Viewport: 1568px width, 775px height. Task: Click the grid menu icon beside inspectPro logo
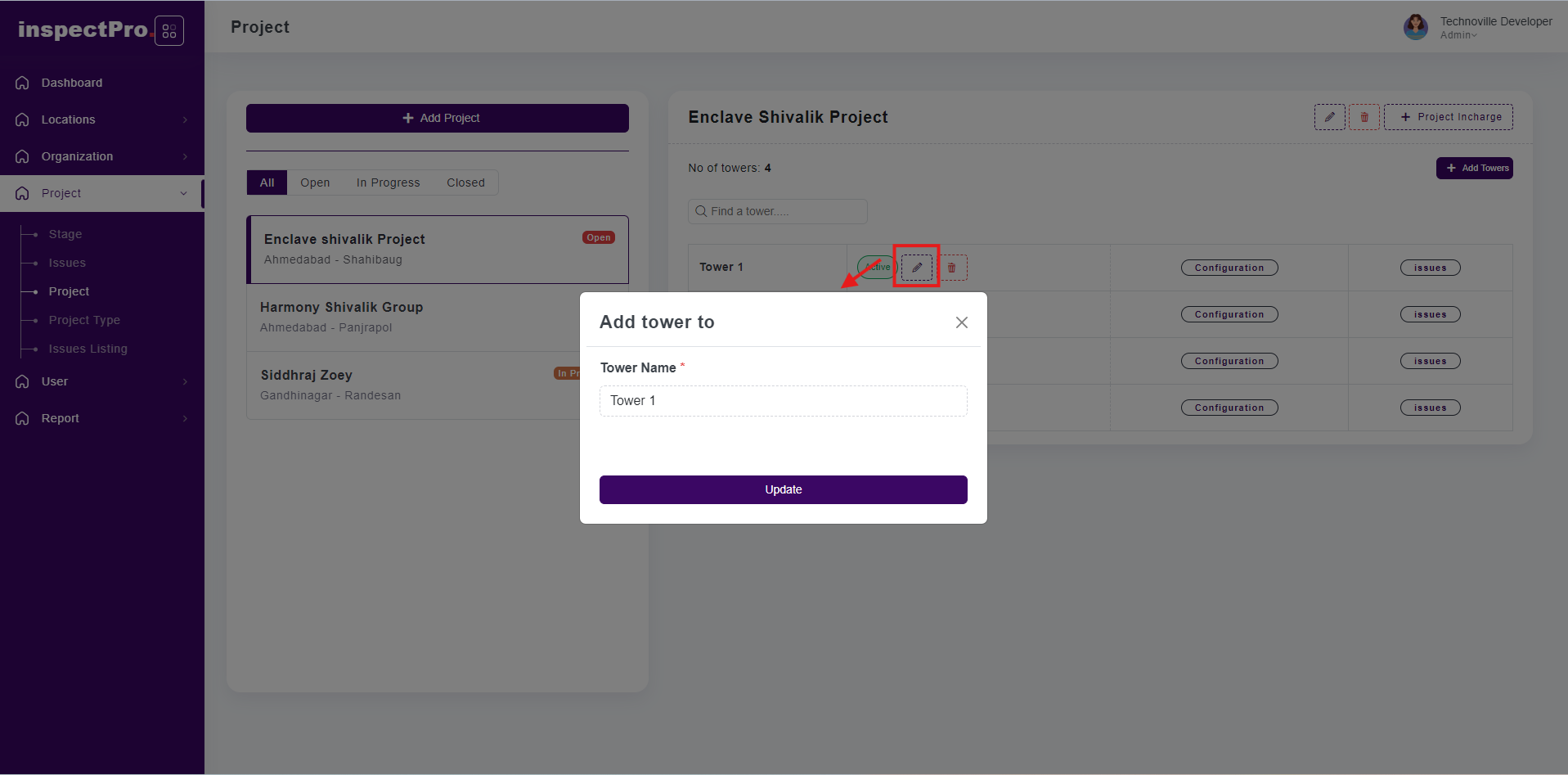(x=169, y=31)
